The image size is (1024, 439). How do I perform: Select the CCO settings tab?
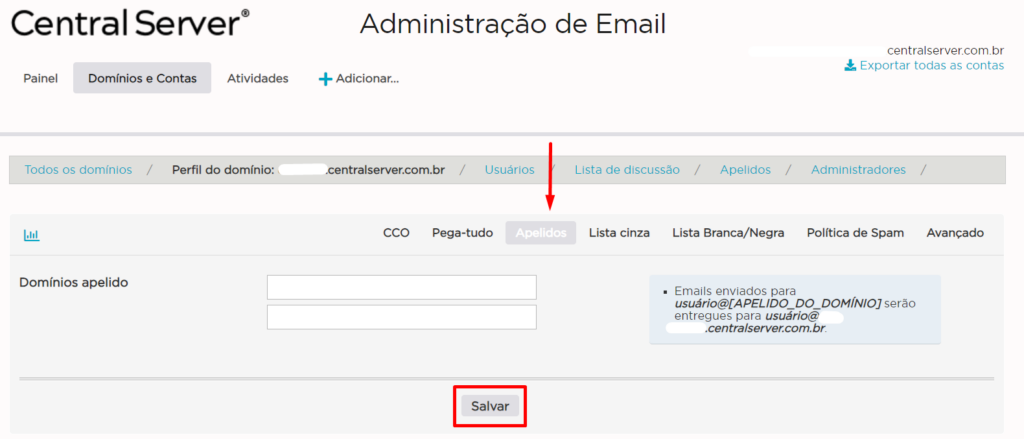click(396, 233)
